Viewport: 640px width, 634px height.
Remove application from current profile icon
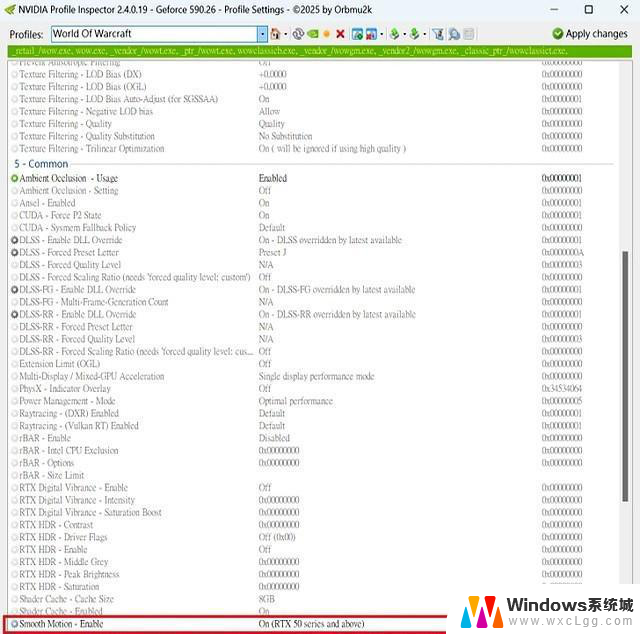point(371,34)
